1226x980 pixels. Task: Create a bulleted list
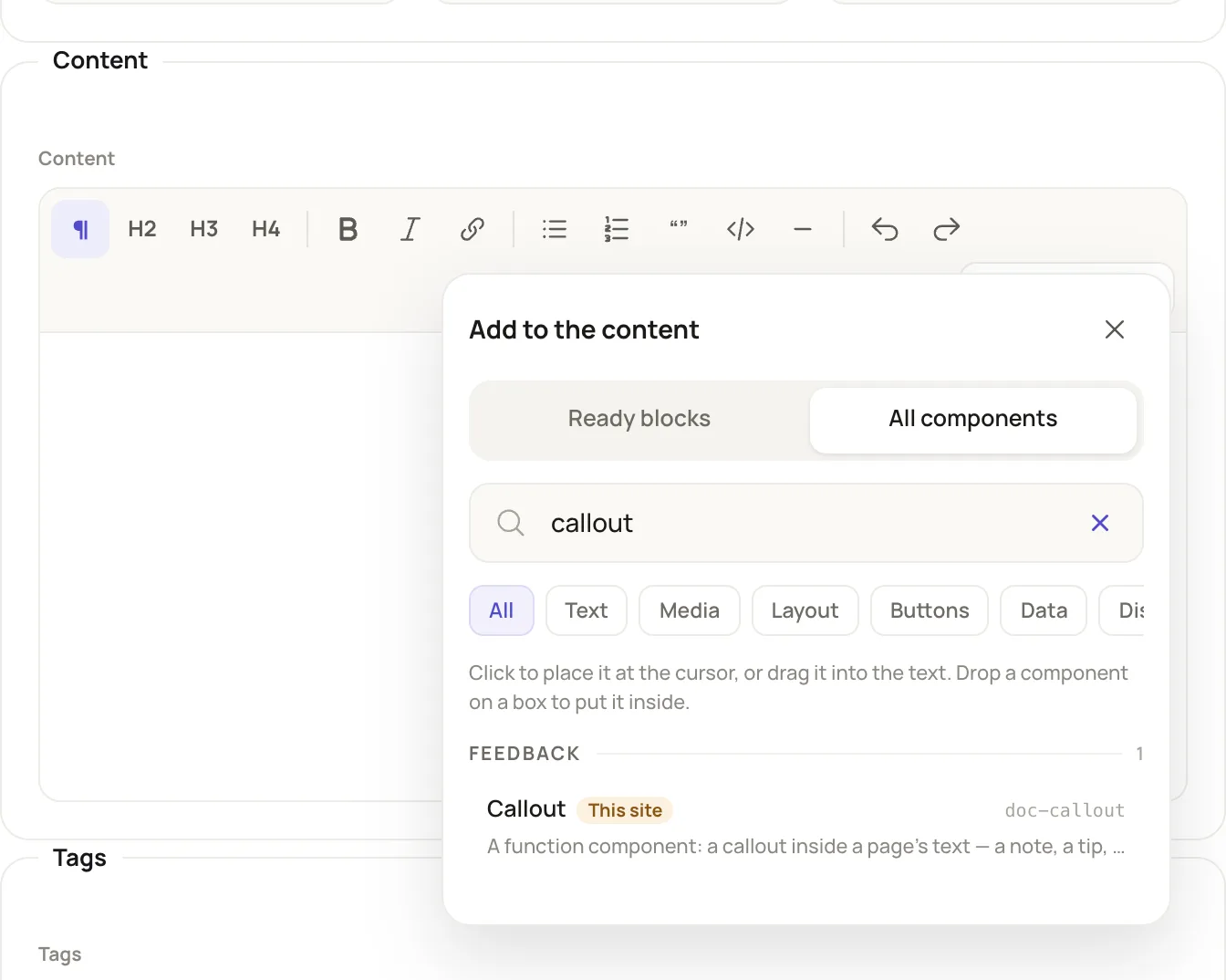[555, 229]
